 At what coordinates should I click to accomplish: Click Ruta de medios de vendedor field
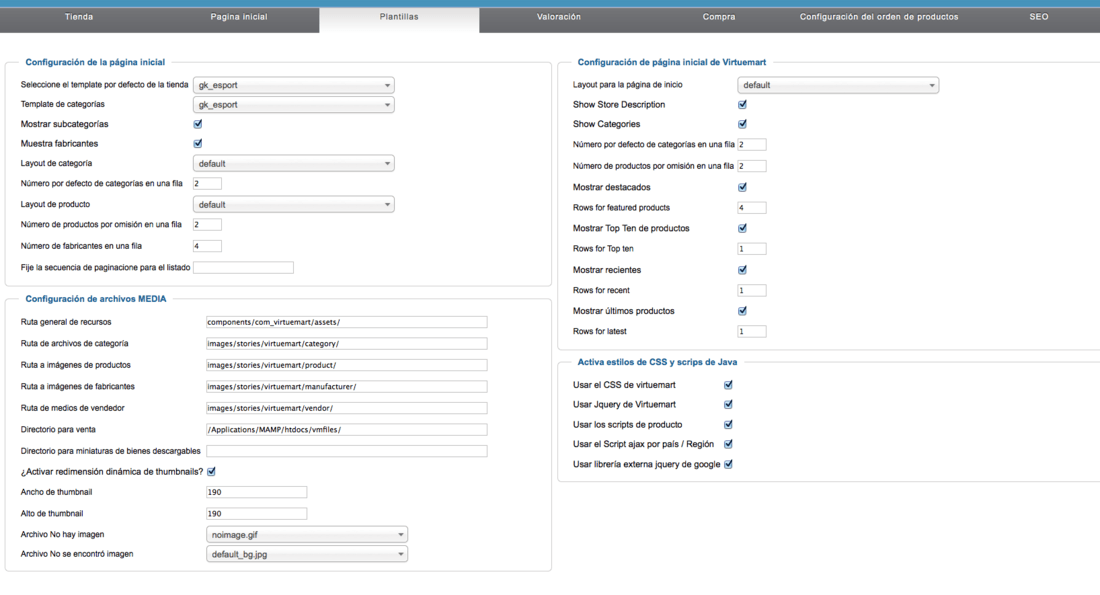(347, 408)
